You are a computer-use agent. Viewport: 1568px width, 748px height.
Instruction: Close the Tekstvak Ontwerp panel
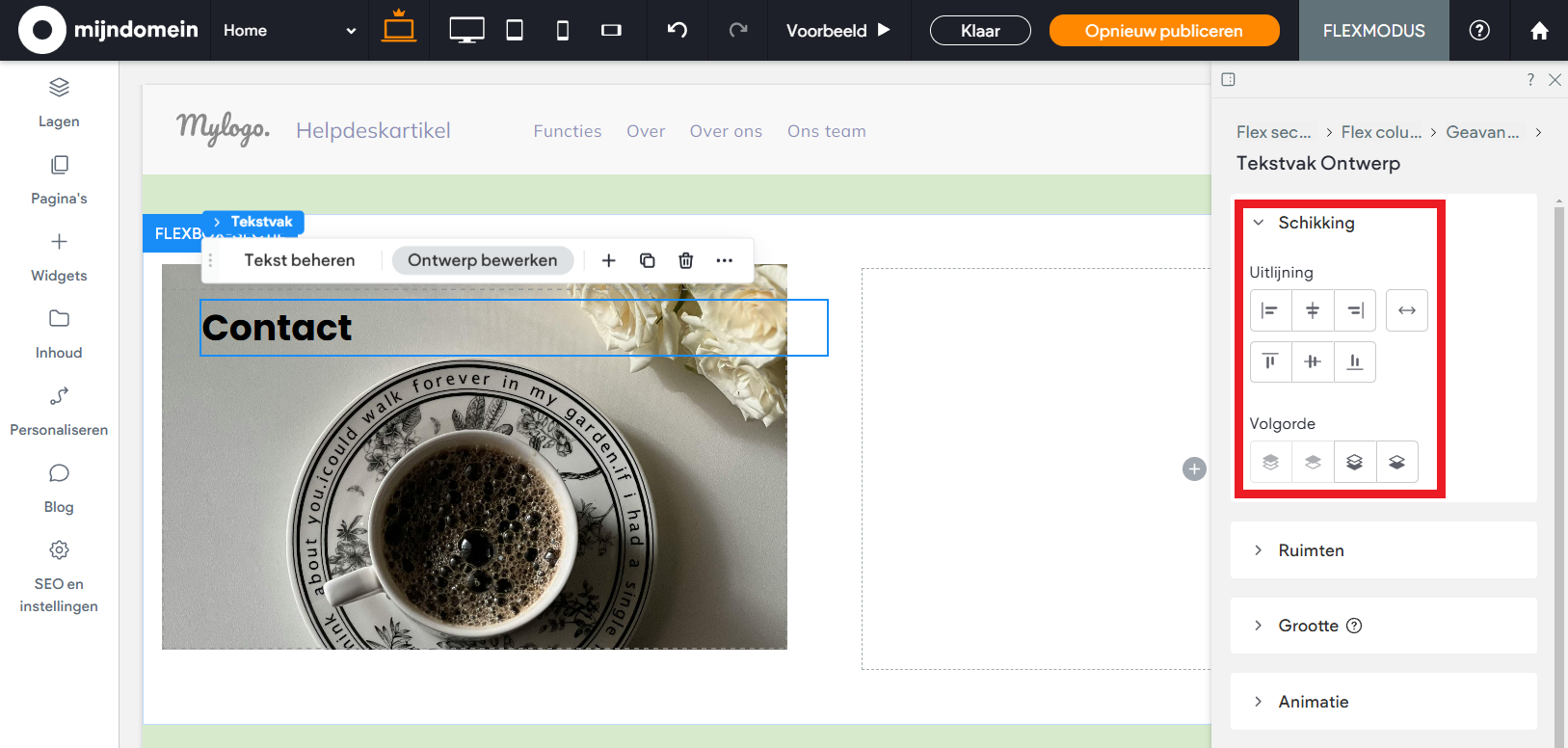pyautogui.click(x=1555, y=79)
